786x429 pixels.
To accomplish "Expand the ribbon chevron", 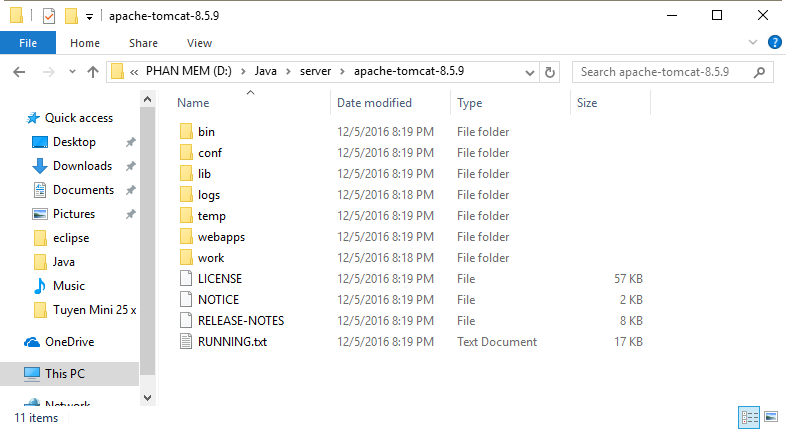I will pyautogui.click(x=752, y=42).
